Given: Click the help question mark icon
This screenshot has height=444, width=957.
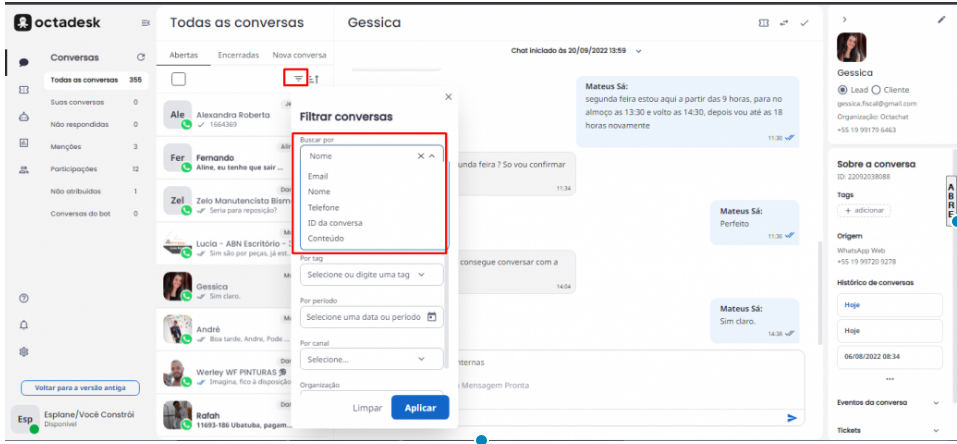Looking at the screenshot, I should 24,298.
